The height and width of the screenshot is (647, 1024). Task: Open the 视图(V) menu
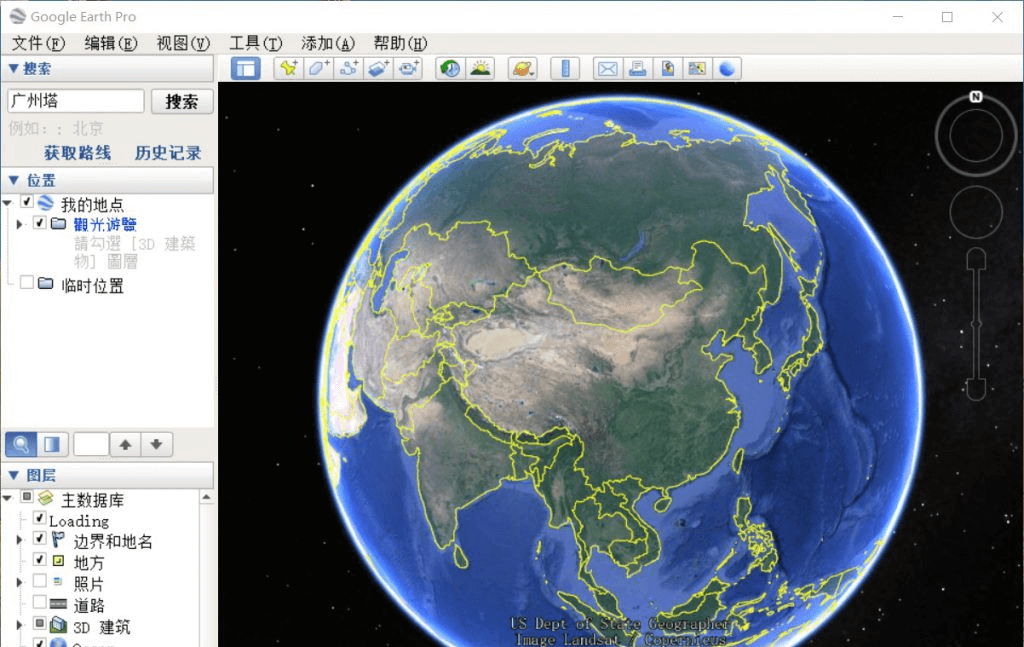[183, 43]
